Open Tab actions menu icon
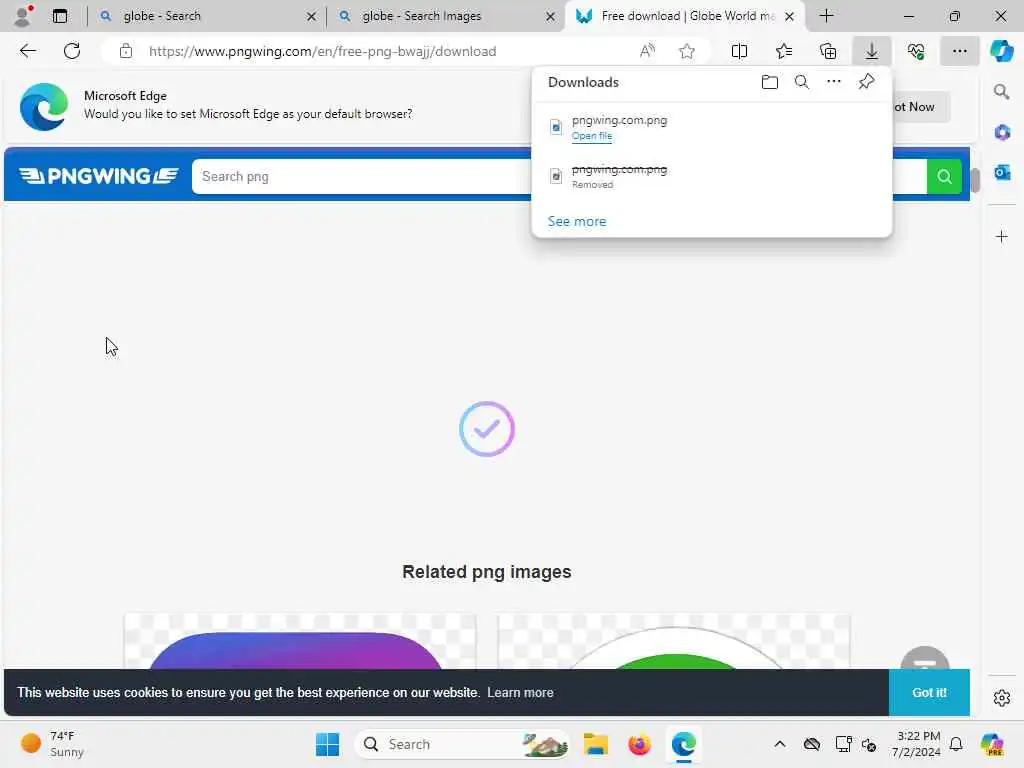1024x768 pixels. (x=59, y=16)
